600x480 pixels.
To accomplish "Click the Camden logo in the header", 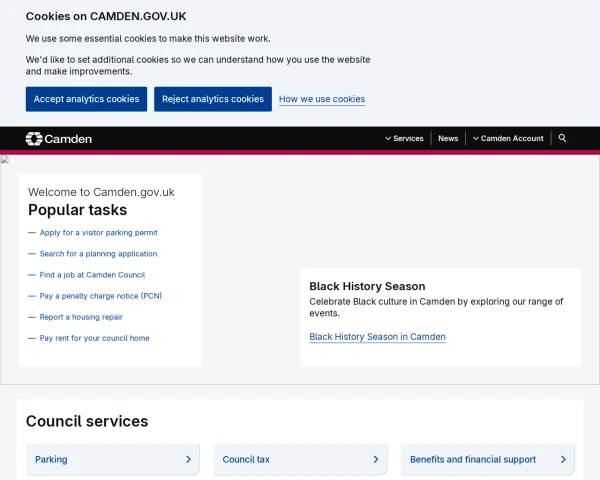I will (58, 138).
